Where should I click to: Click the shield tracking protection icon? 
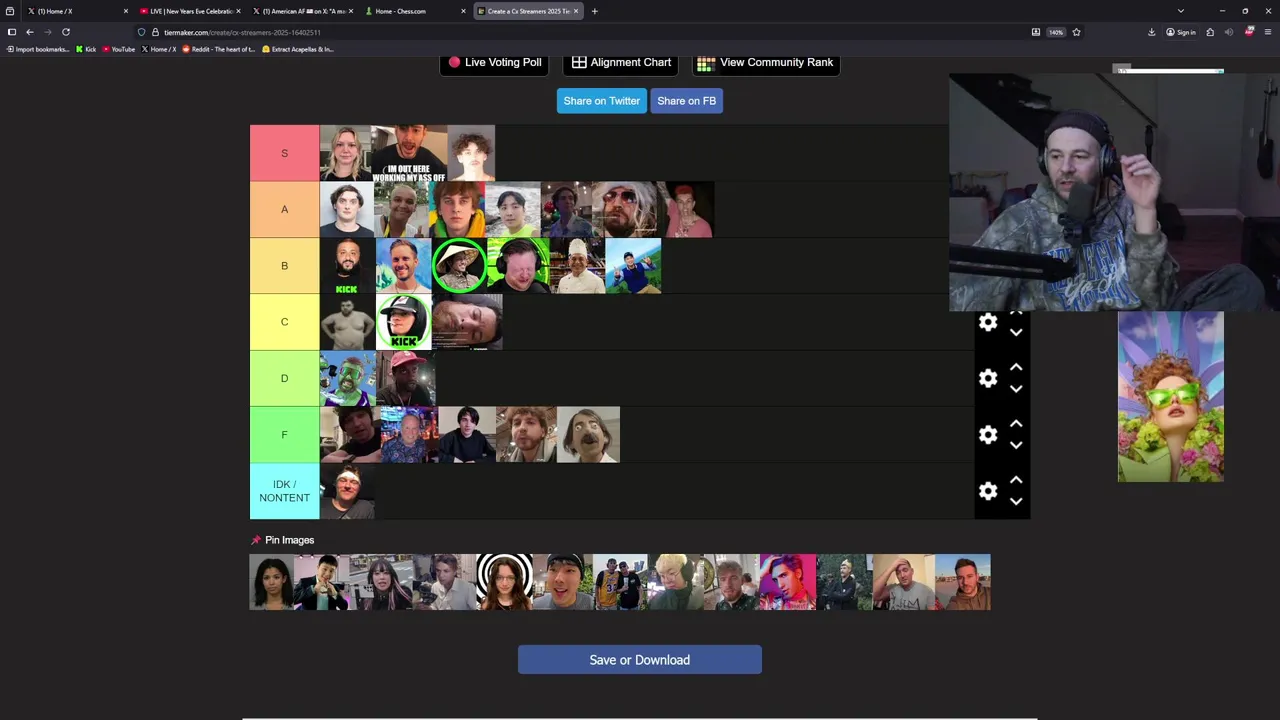(x=141, y=32)
